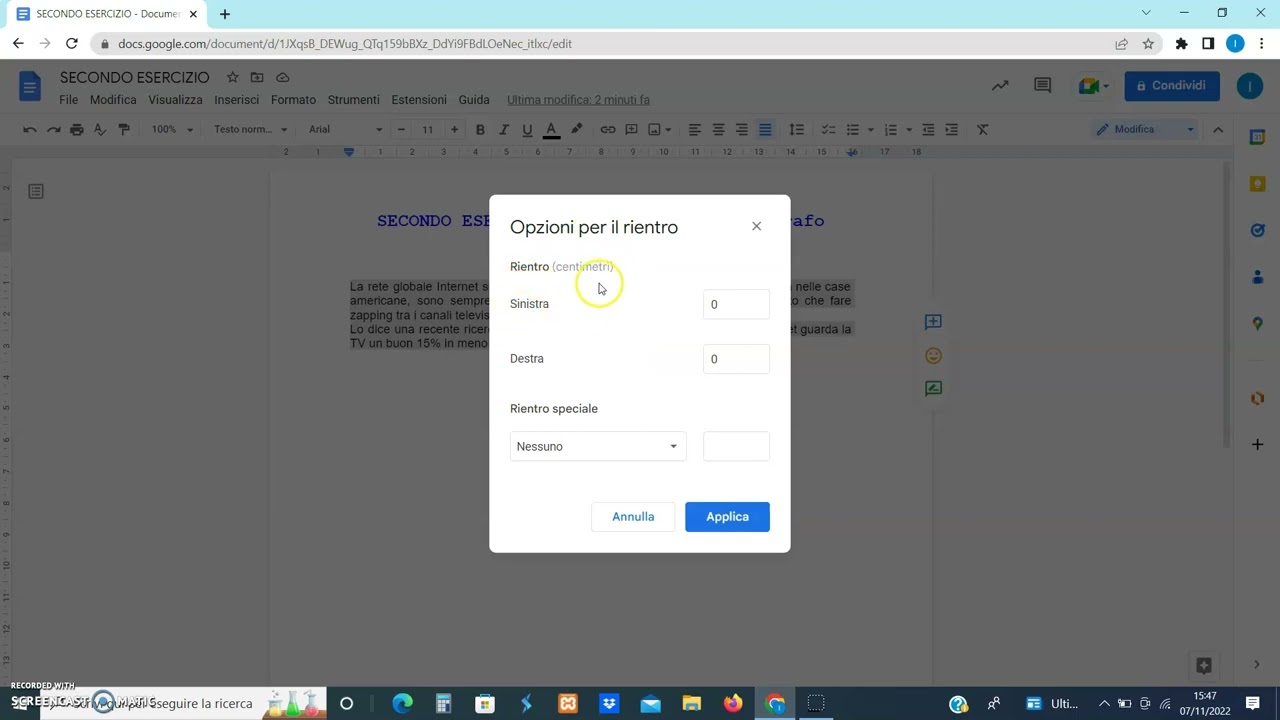Viewport: 1280px width, 720px height.
Task: Click the Destra indent input field
Action: coord(736,359)
